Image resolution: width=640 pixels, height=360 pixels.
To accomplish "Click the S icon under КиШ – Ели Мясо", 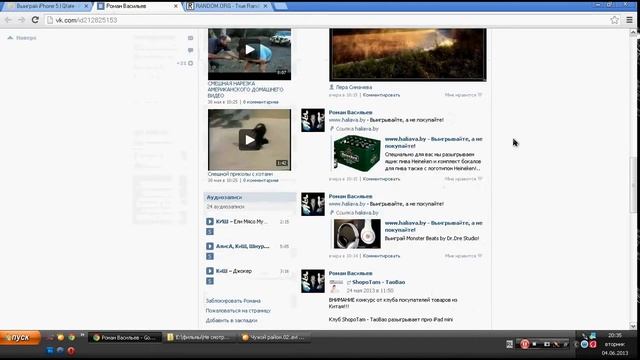I will pyautogui.click(x=210, y=231).
